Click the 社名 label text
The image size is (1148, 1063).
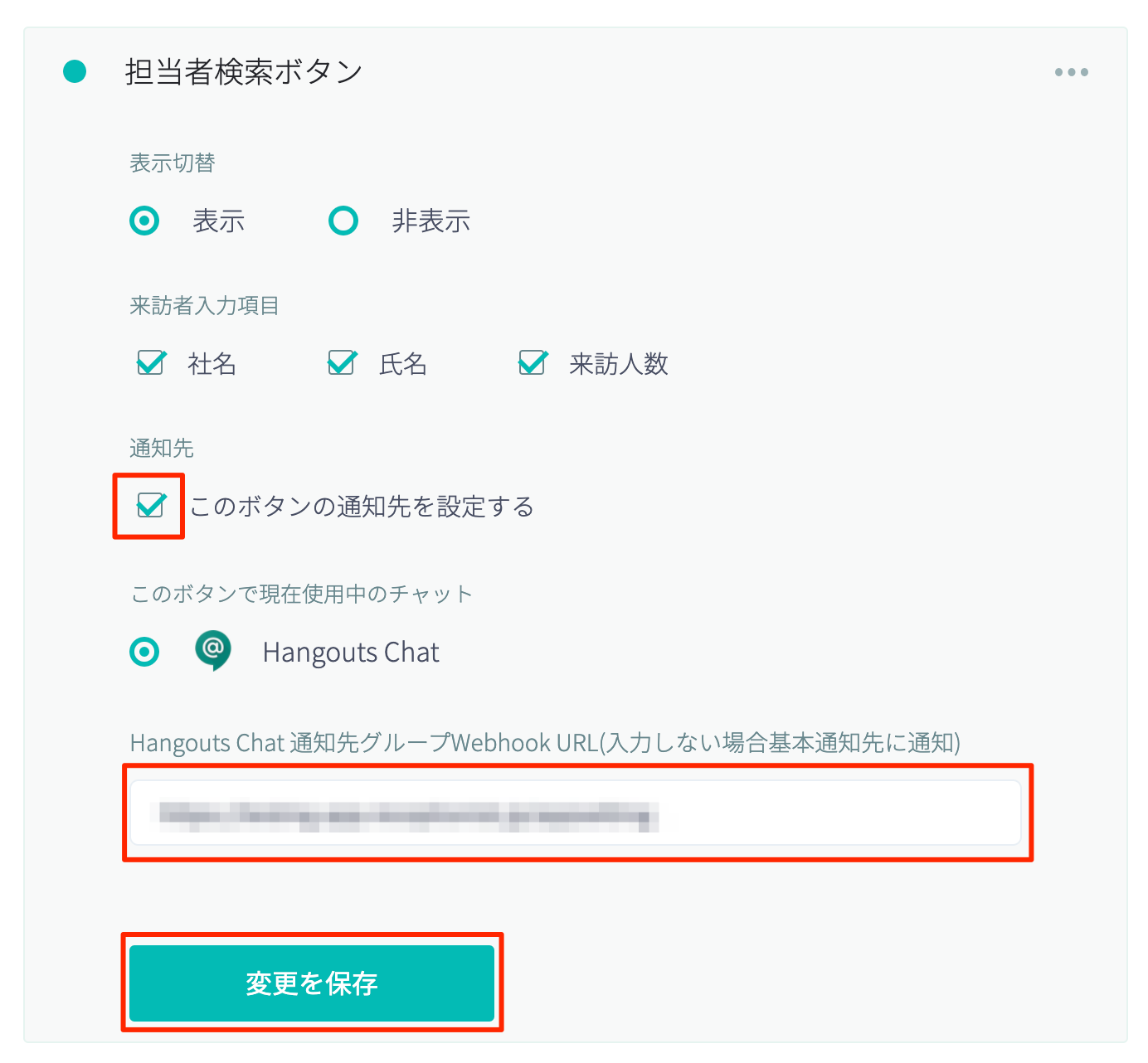(x=212, y=364)
